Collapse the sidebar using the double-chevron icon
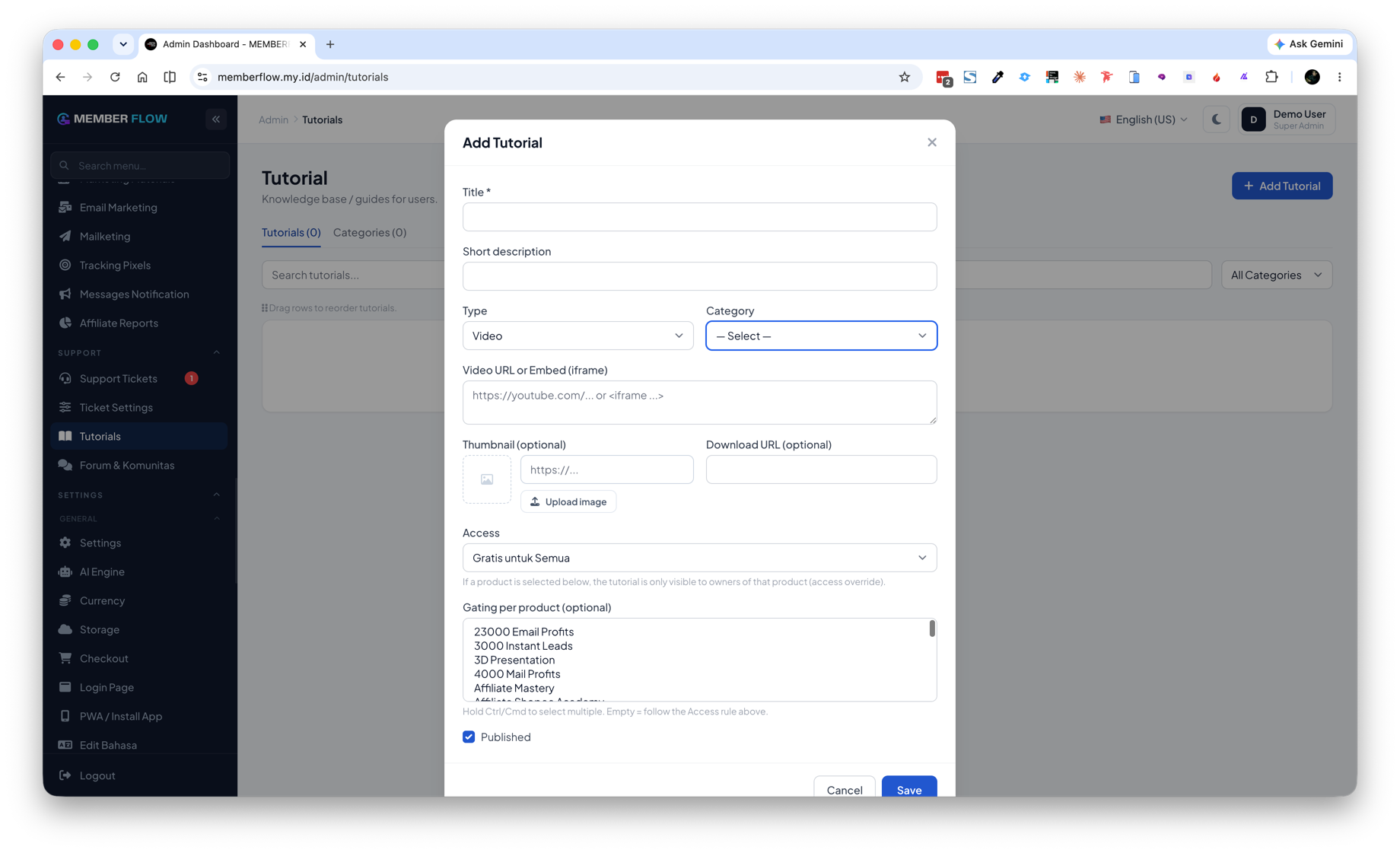Viewport: 1400px width, 853px height. click(x=216, y=119)
